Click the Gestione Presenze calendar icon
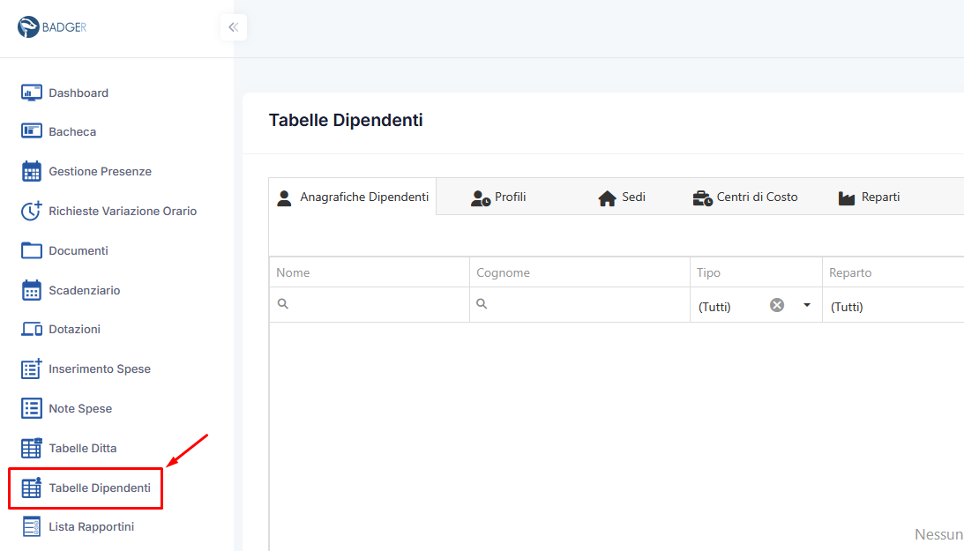The height and width of the screenshot is (552, 964). pos(31,171)
